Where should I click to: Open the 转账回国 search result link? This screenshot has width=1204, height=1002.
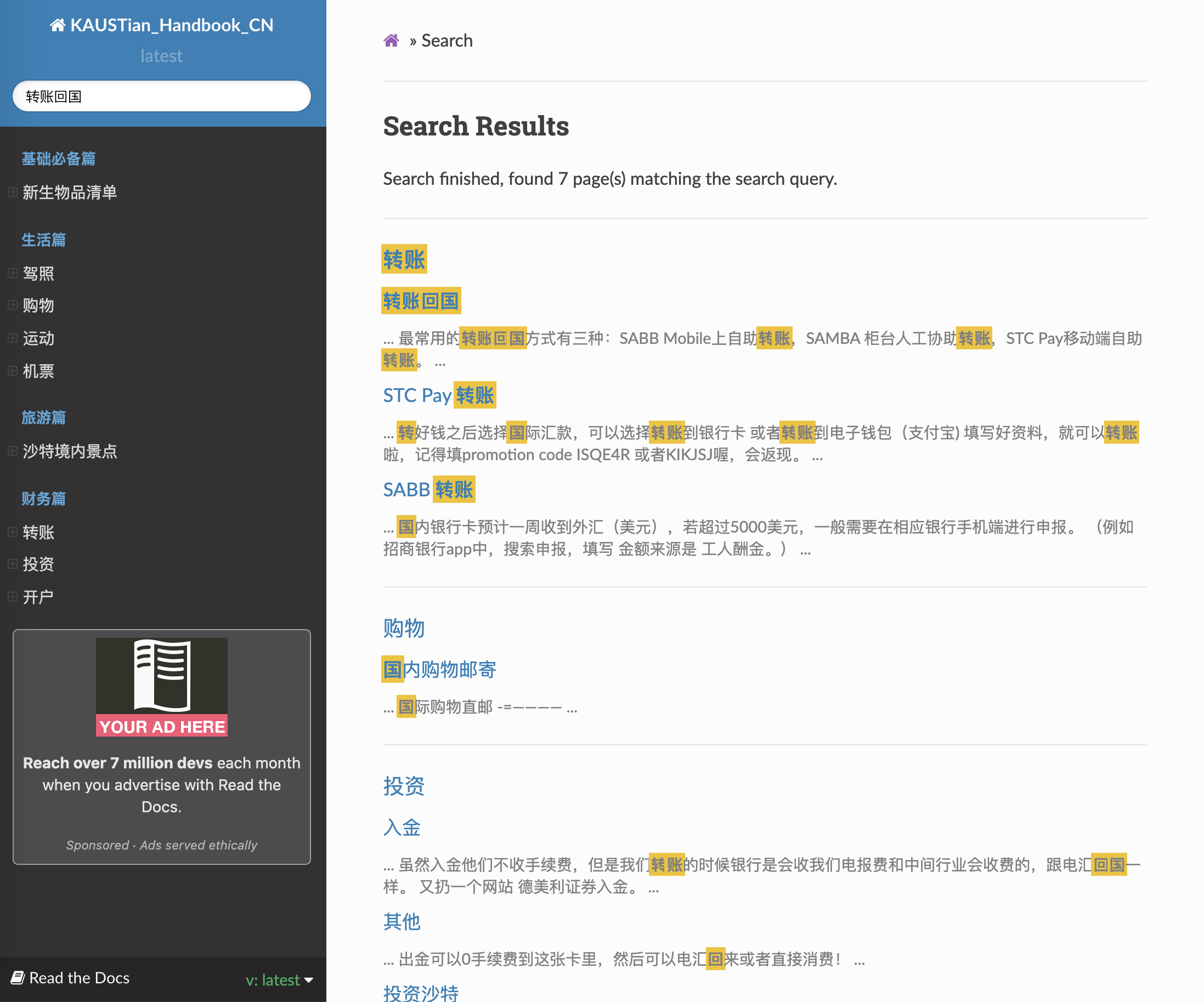(421, 301)
